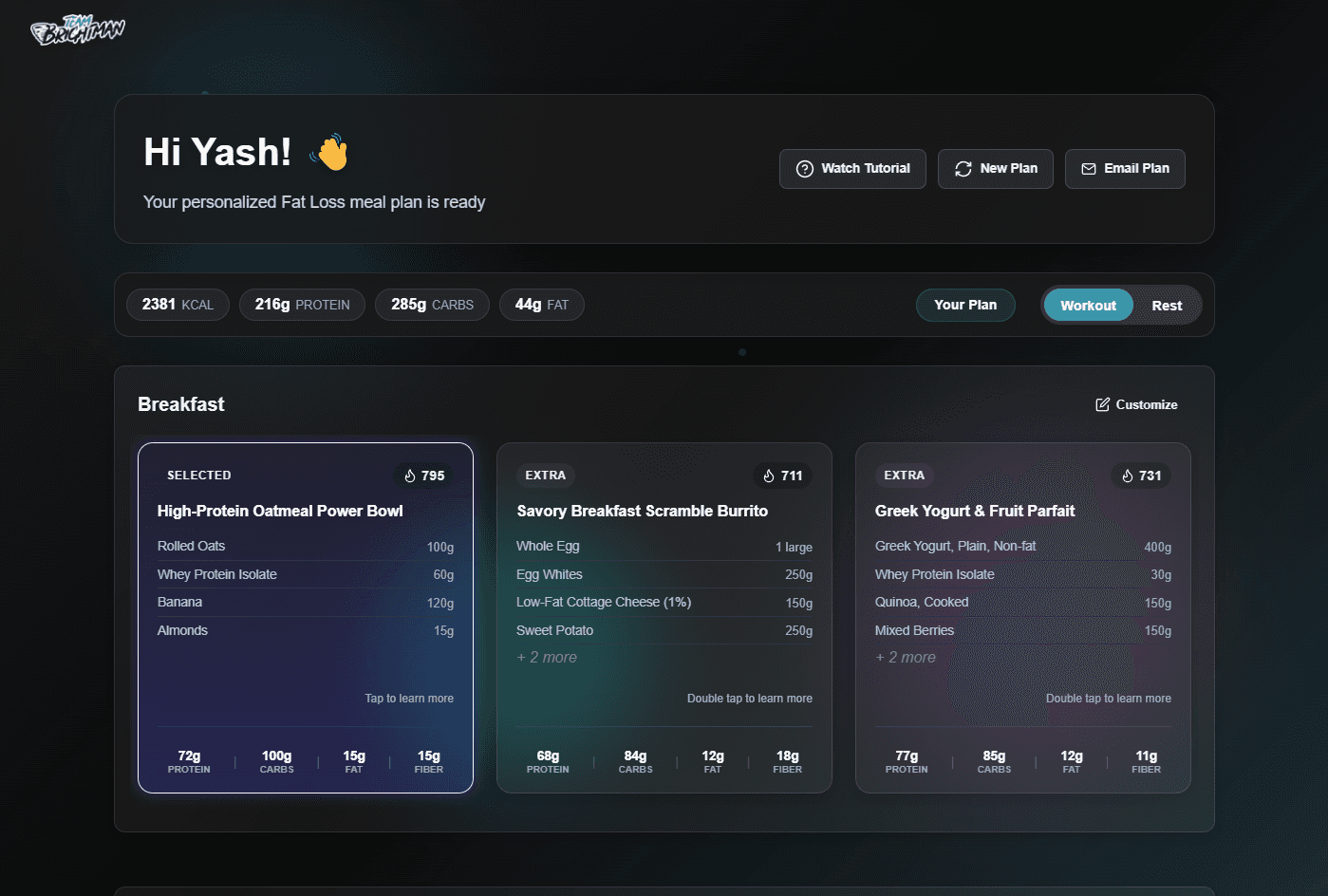Image resolution: width=1328 pixels, height=896 pixels.
Task: Expand '+ 2 more' in Greek Yogurt Parfait
Action: [906, 658]
